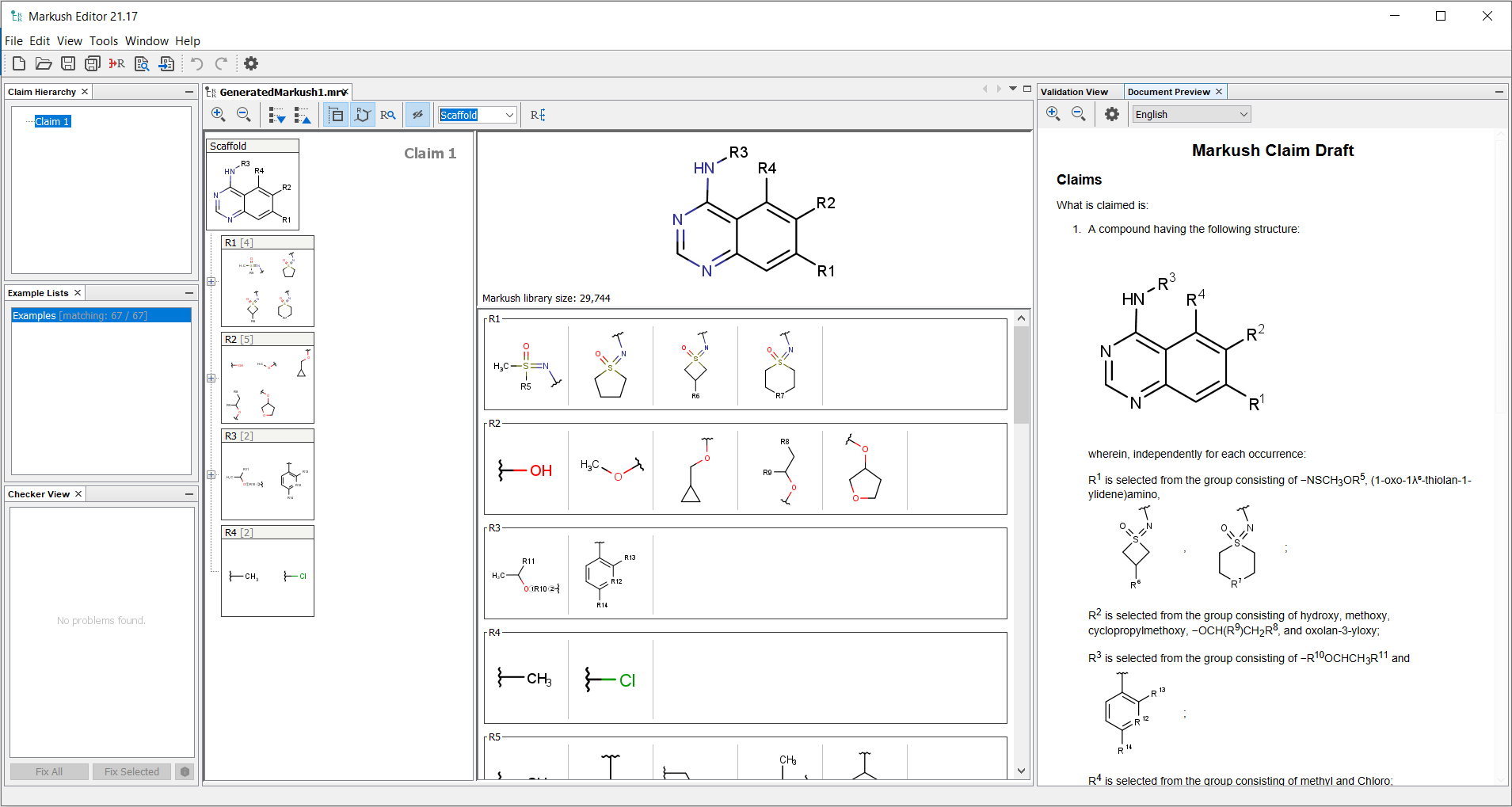Screen dimensions: 1512x807
Task: Click the Save All icon in toolbar
Action: click(x=93, y=63)
